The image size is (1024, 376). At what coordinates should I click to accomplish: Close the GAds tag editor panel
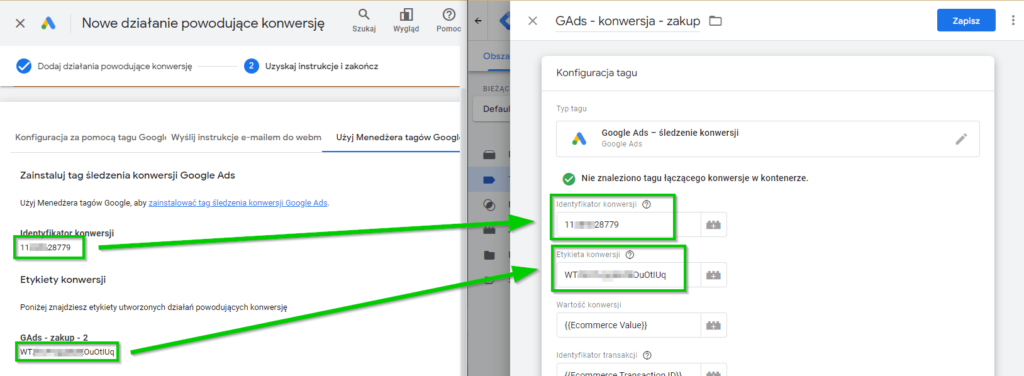coord(532,21)
